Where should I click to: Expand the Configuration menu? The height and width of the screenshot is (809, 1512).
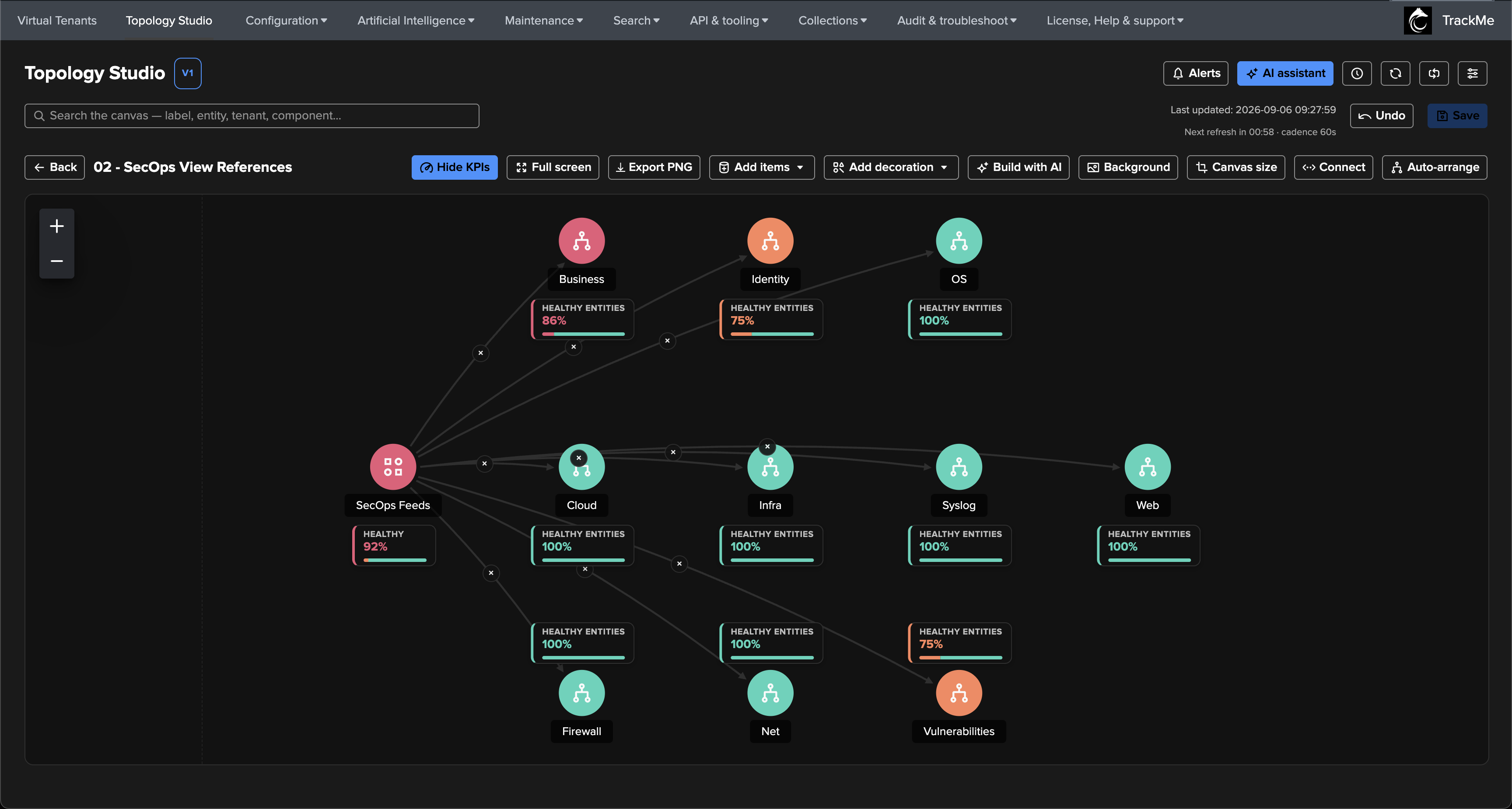click(286, 21)
